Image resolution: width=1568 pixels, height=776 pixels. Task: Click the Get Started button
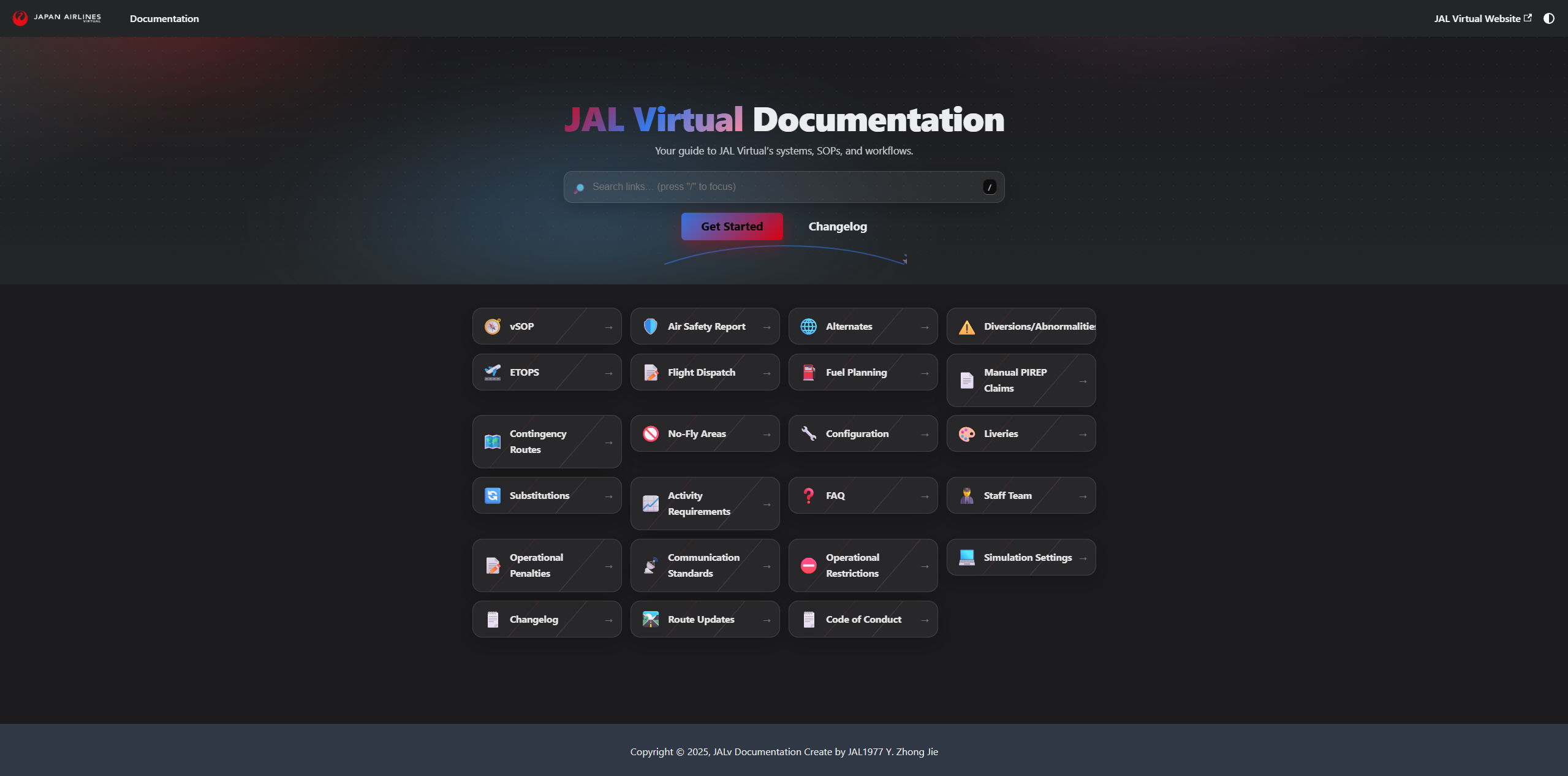tap(731, 226)
